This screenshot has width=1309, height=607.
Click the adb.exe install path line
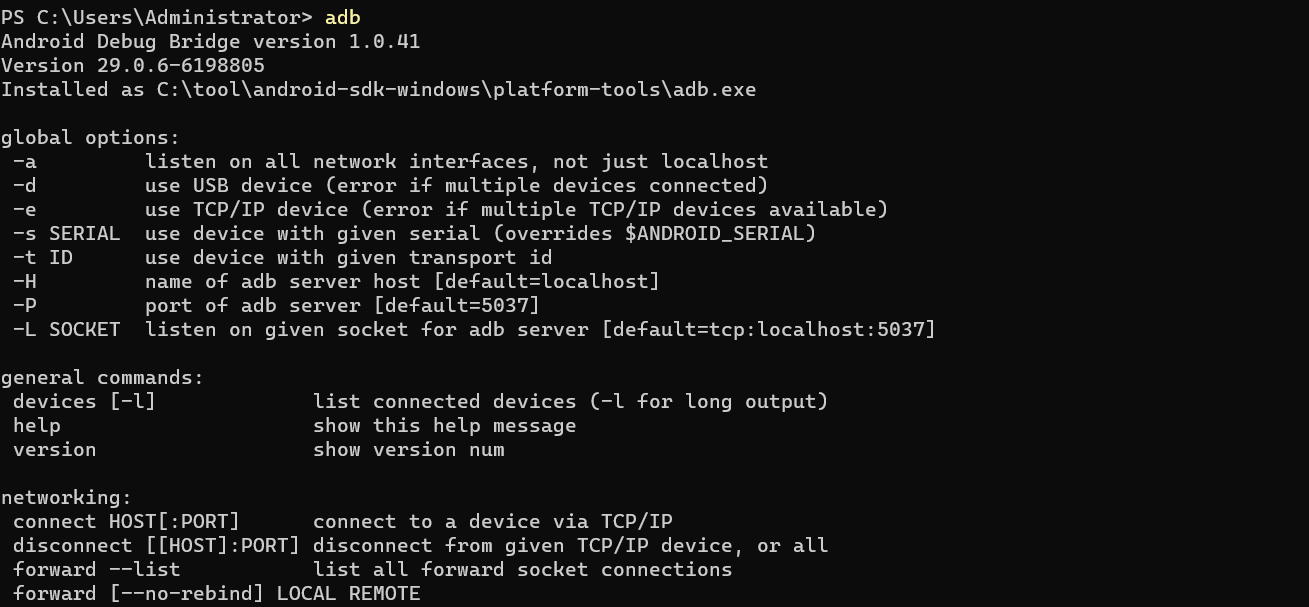coord(378,89)
